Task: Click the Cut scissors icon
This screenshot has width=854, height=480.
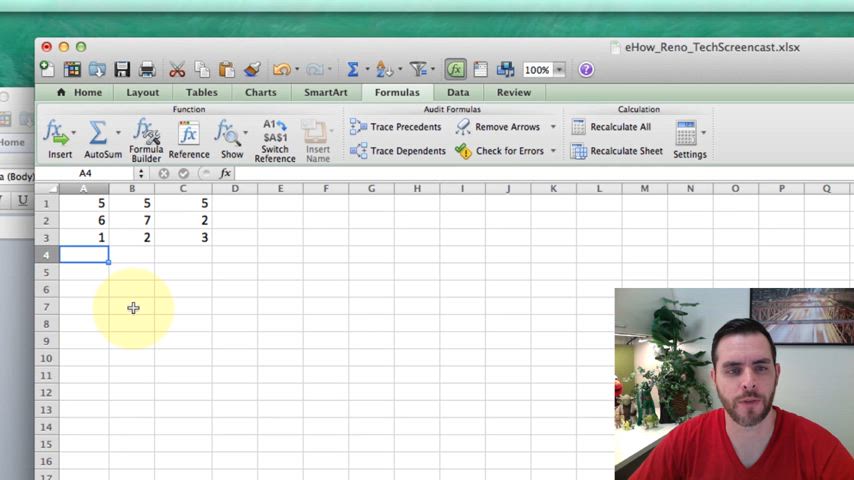Action: pyautogui.click(x=177, y=70)
